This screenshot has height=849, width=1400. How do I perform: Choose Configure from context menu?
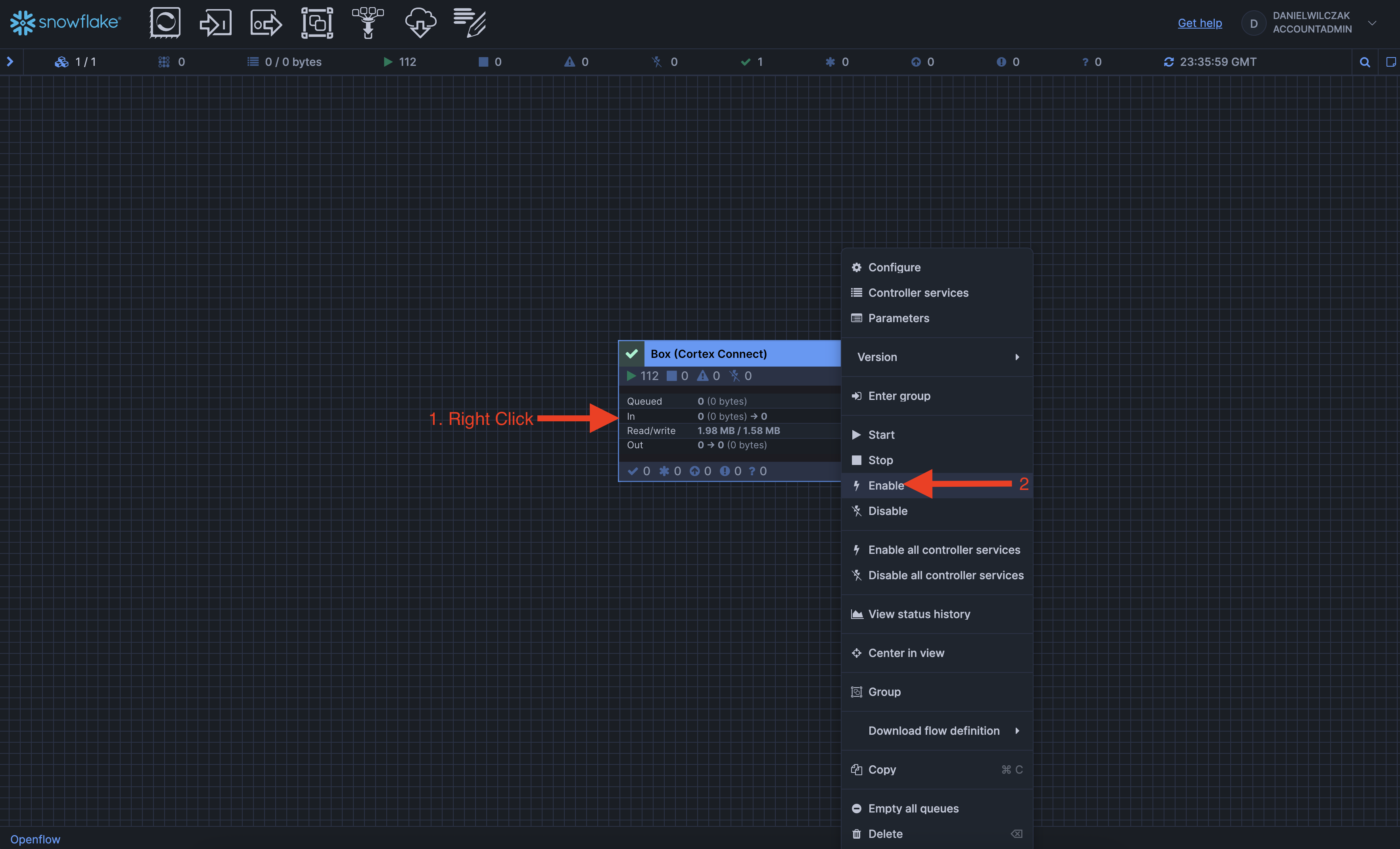pyautogui.click(x=894, y=267)
